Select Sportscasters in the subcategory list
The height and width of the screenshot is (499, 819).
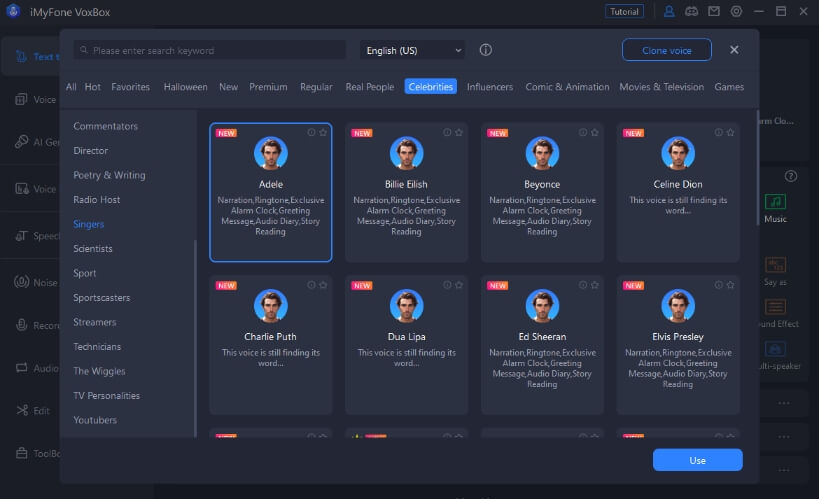pyautogui.click(x=102, y=297)
